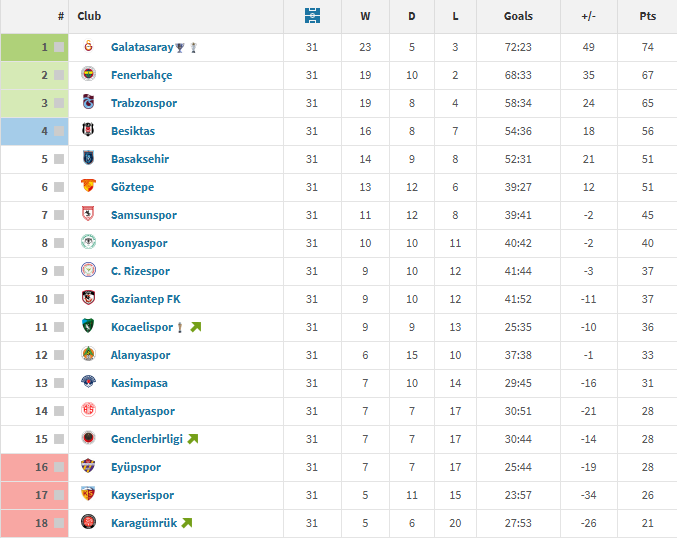677x538 pixels.
Task: Click the trophy icon beside Galatasaray
Action: pos(180,47)
